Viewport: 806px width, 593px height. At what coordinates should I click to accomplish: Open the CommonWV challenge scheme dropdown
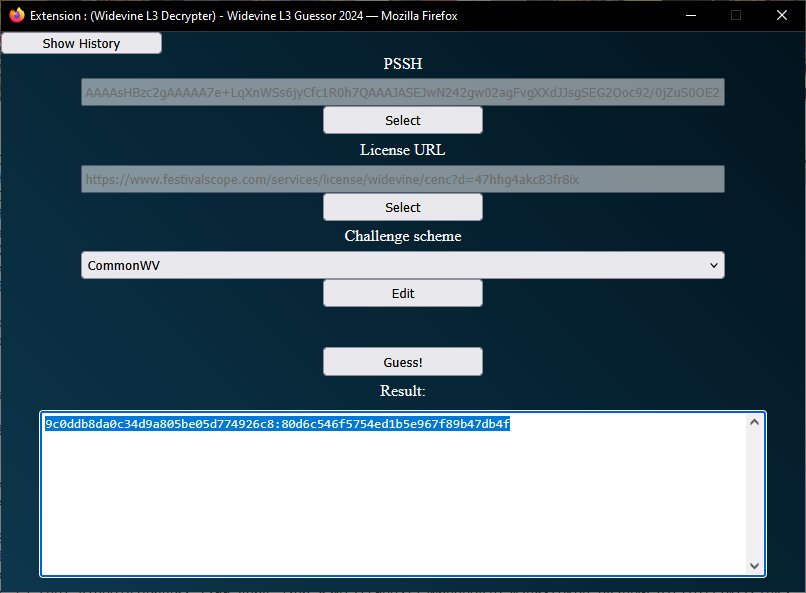click(x=402, y=265)
